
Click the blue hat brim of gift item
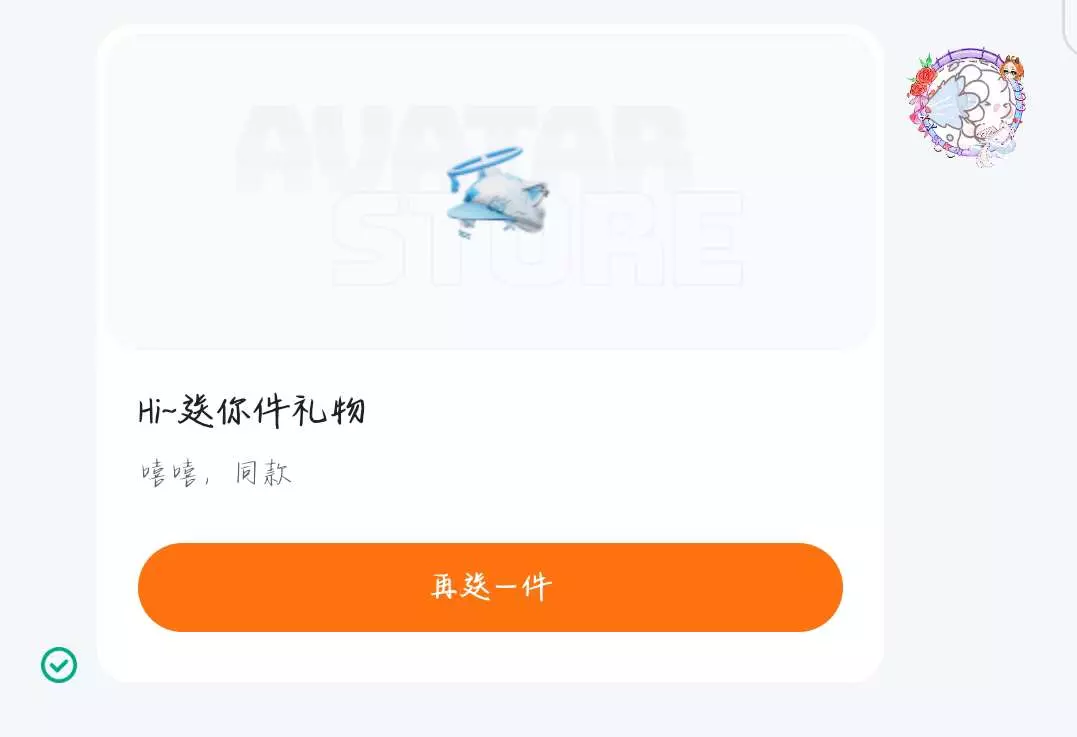[x=474, y=208]
